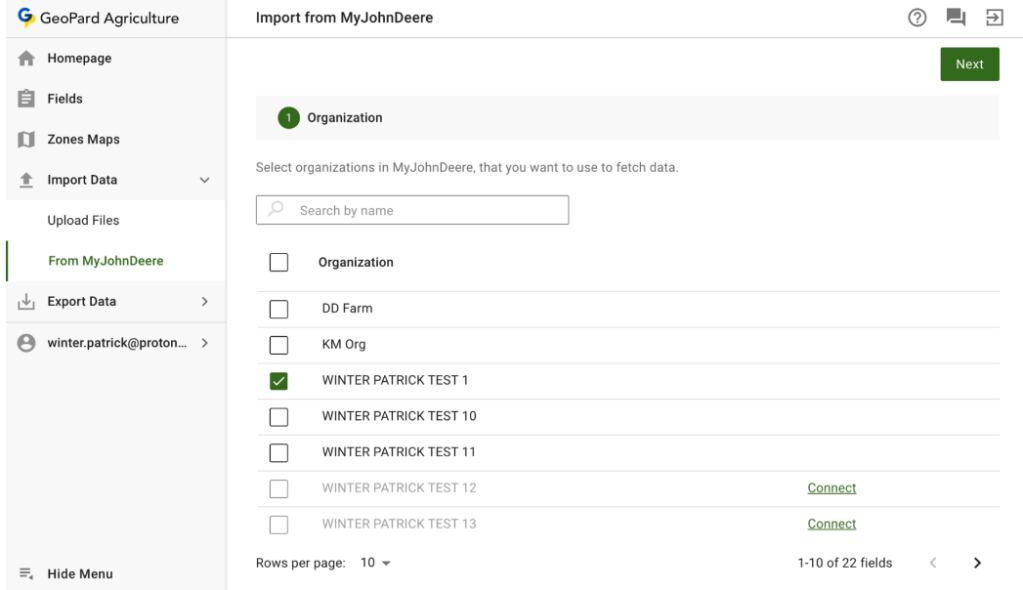Click the Fields clipboard icon
This screenshot has height=590, width=1023.
click(27, 99)
